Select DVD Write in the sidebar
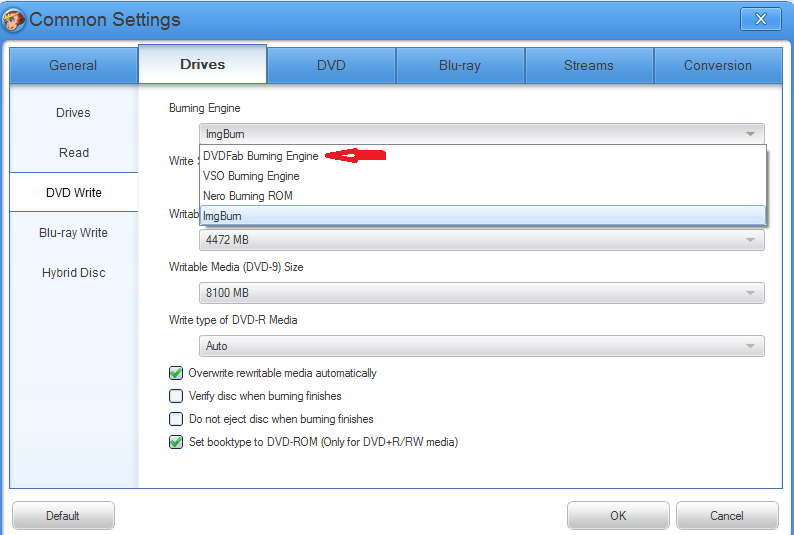The width and height of the screenshot is (794, 535). 73,192
